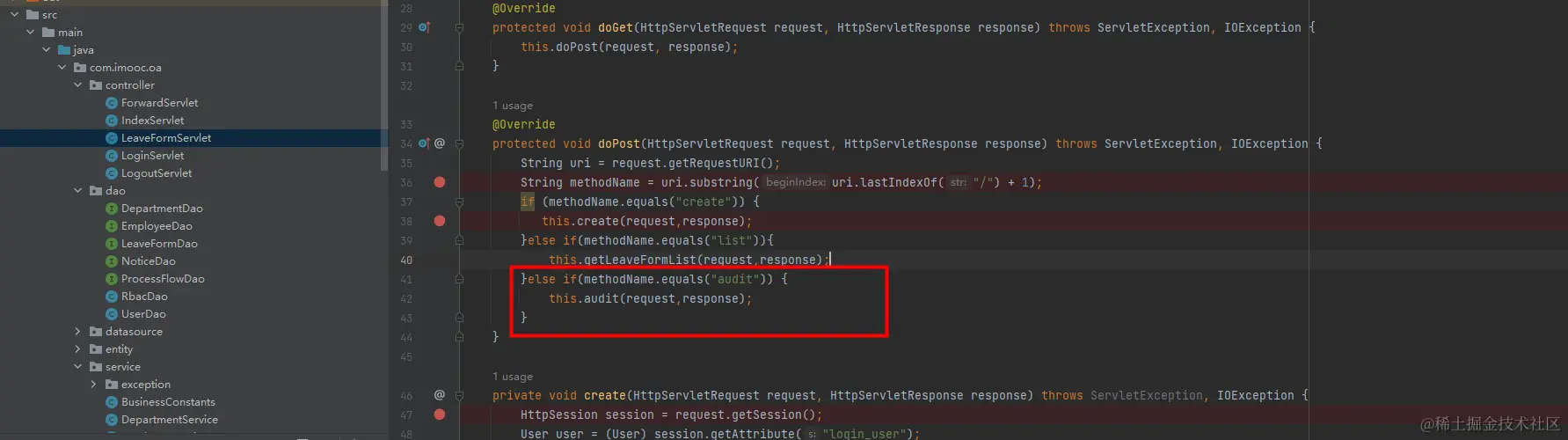Open IndexServlet class in project tree

pos(152,121)
